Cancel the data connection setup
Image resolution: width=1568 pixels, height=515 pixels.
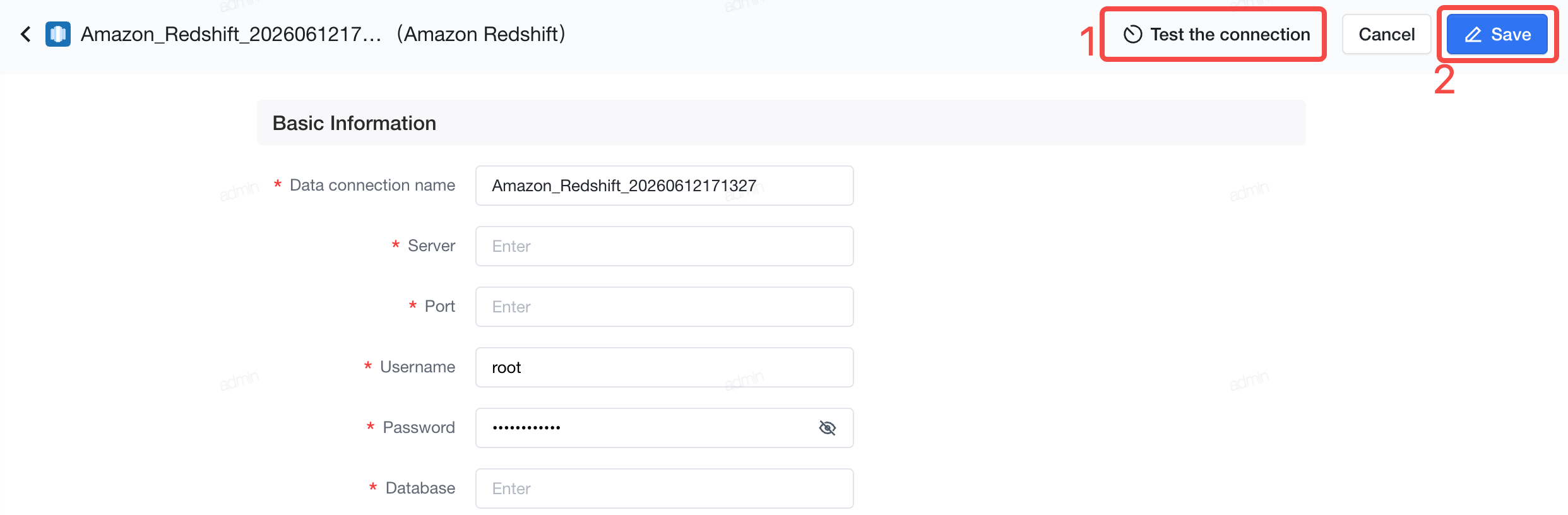coord(1386,34)
